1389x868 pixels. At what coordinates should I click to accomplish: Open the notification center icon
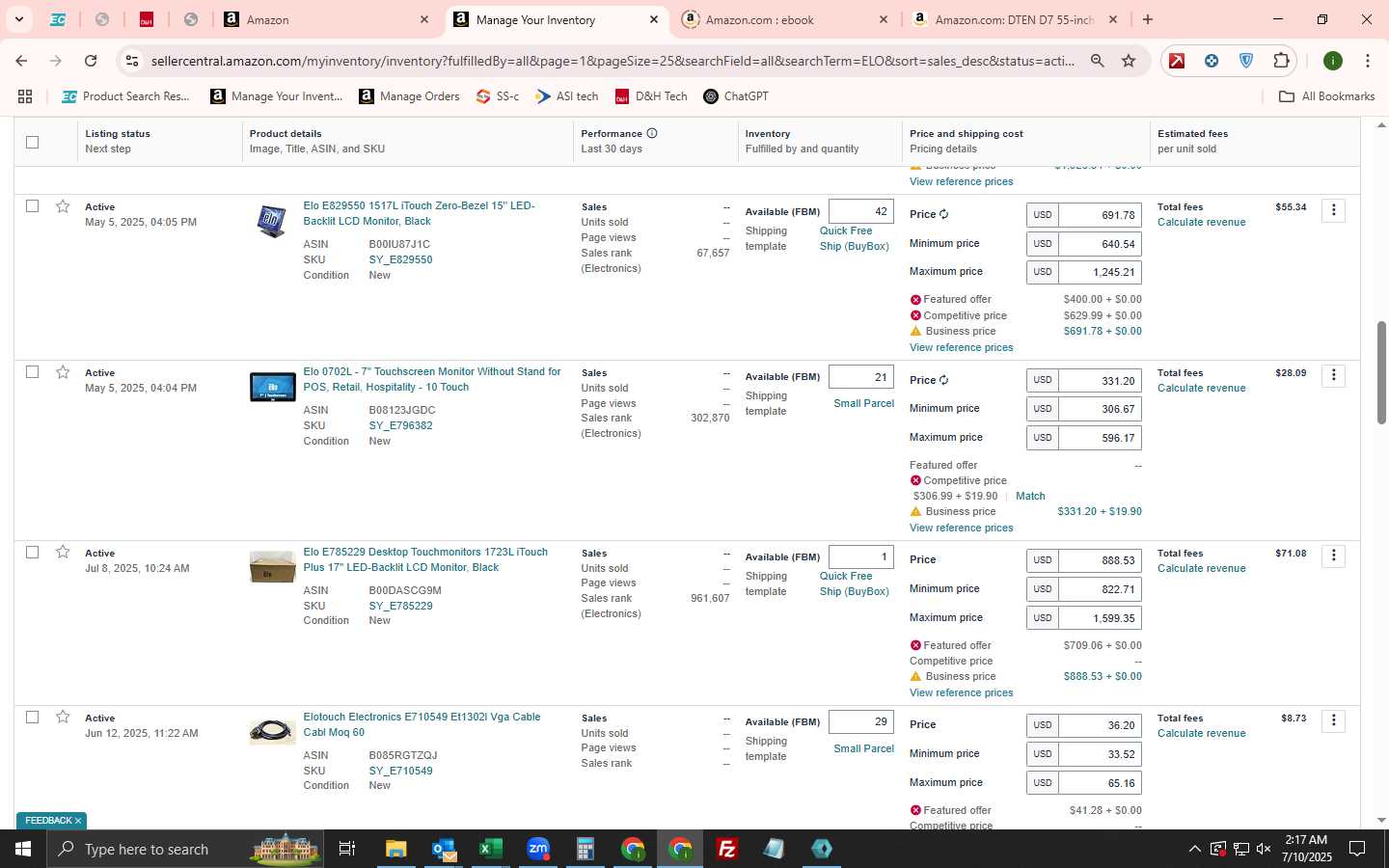[x=1357, y=849]
